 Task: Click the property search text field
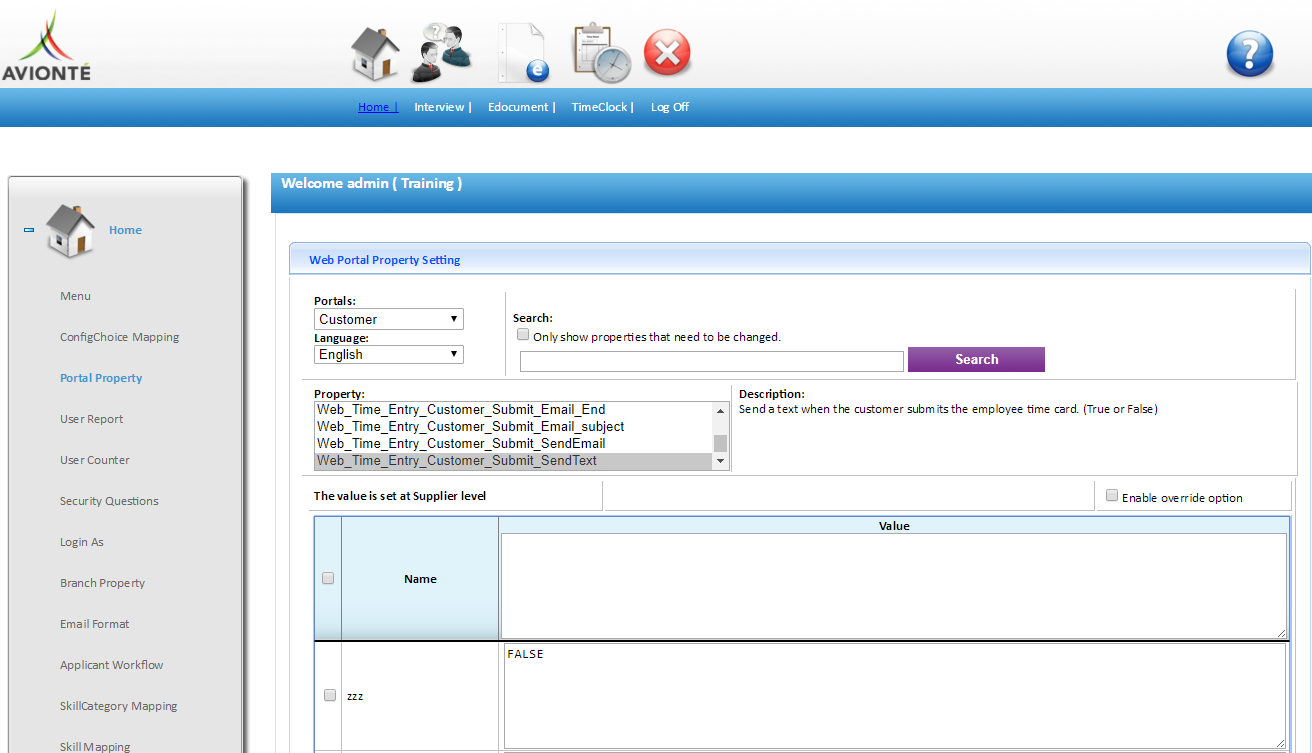point(712,361)
